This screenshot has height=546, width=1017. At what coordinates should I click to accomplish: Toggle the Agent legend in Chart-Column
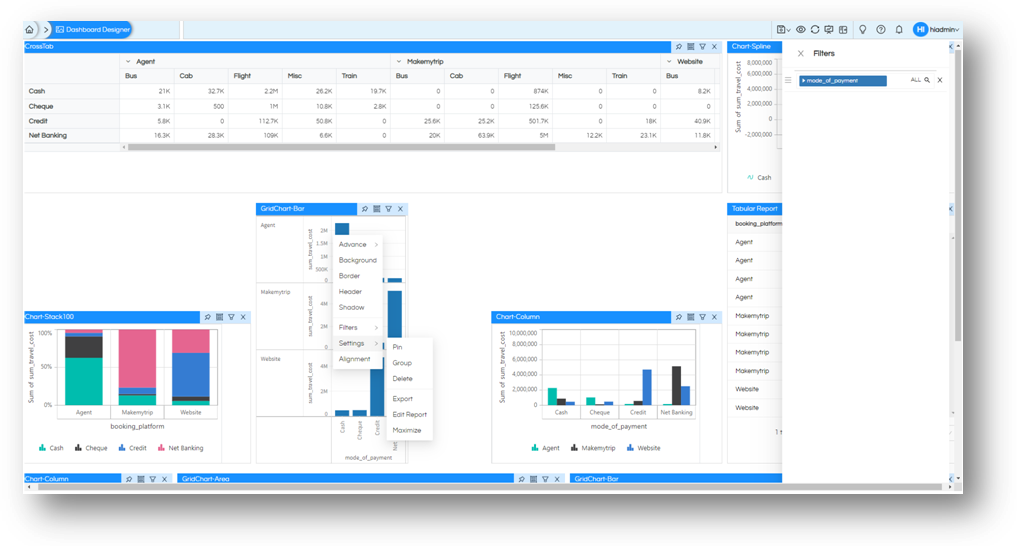pos(544,448)
